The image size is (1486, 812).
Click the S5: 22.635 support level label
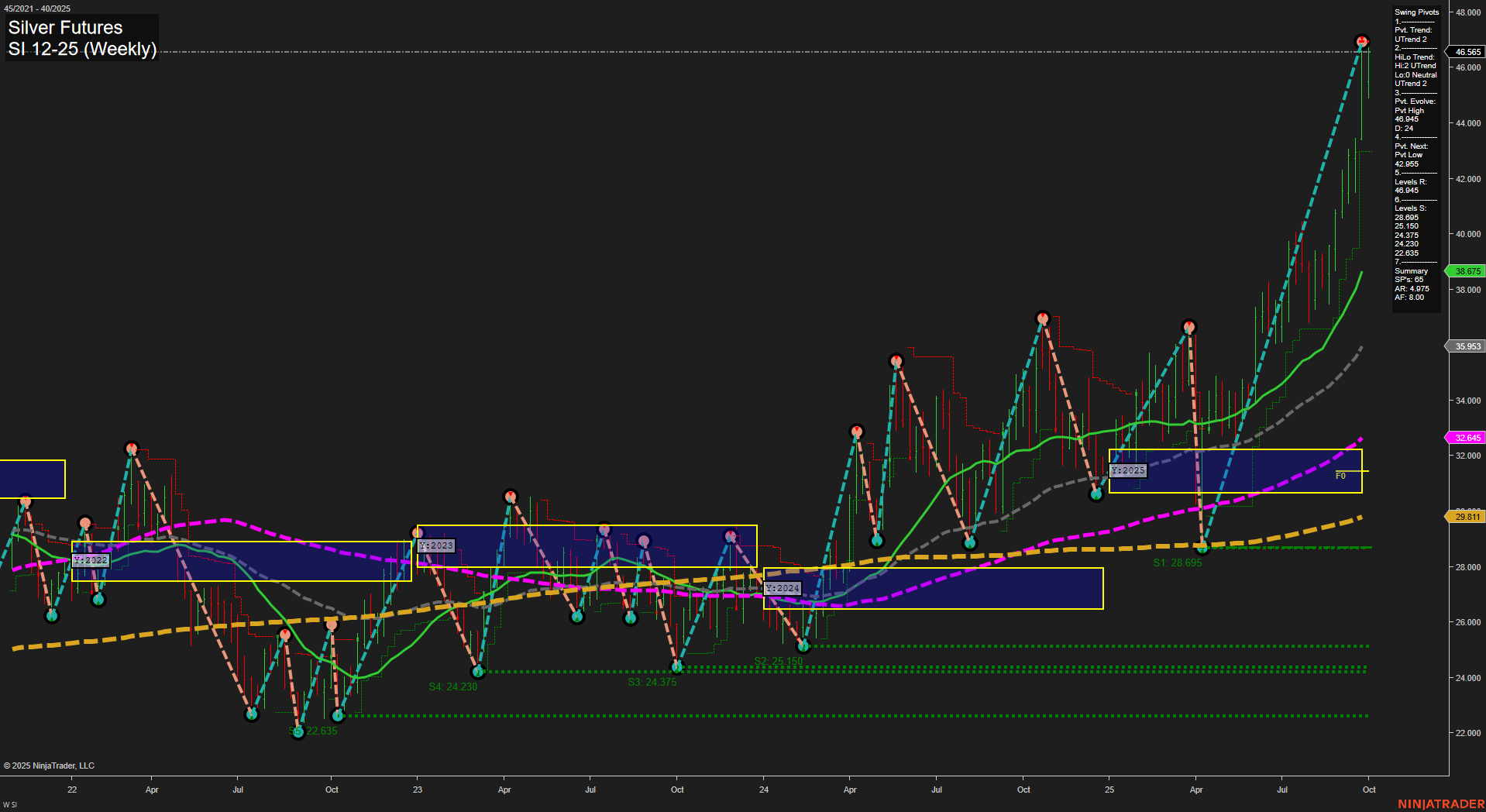click(x=313, y=730)
